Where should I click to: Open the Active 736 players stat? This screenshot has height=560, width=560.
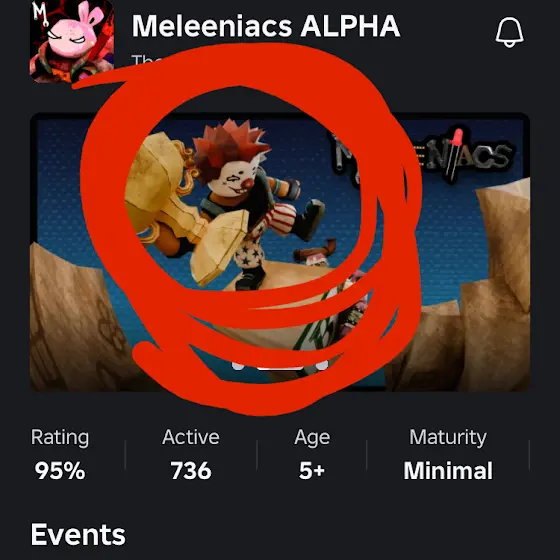[x=191, y=454]
